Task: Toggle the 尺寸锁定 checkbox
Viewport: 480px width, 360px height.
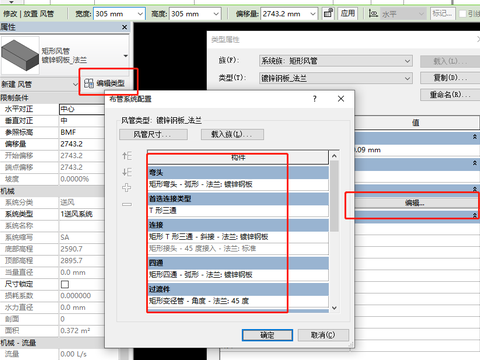Action: tap(65, 284)
